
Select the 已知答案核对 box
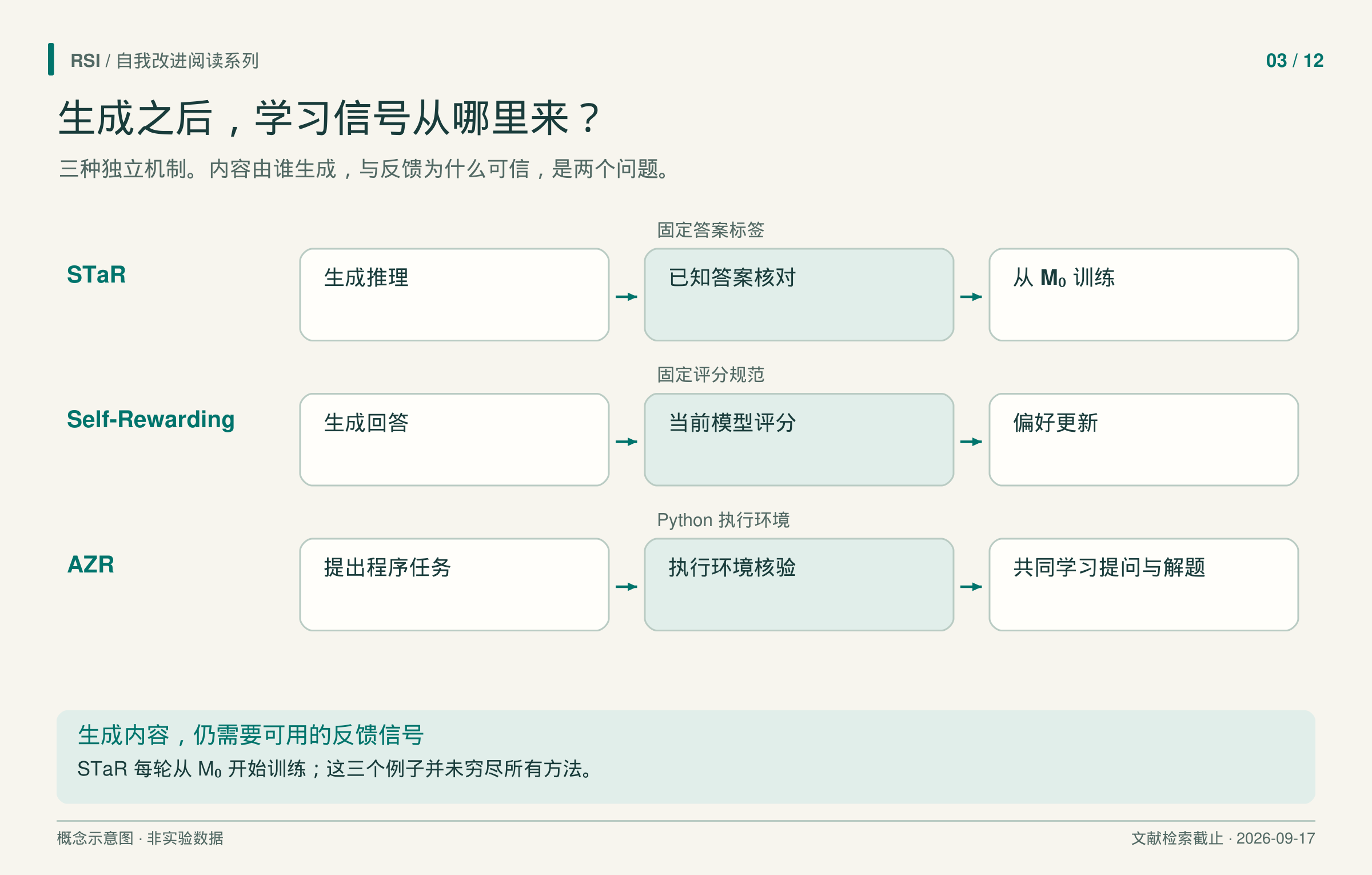(799, 295)
